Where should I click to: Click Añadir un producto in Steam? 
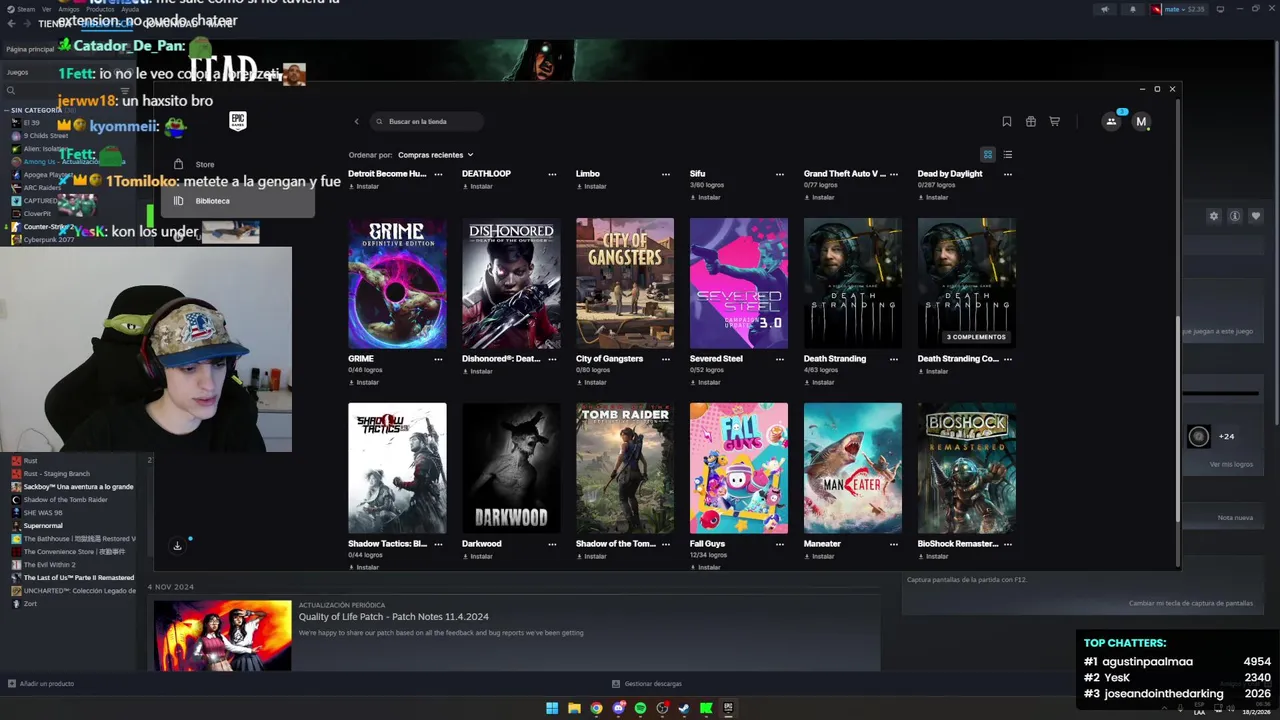(41, 684)
